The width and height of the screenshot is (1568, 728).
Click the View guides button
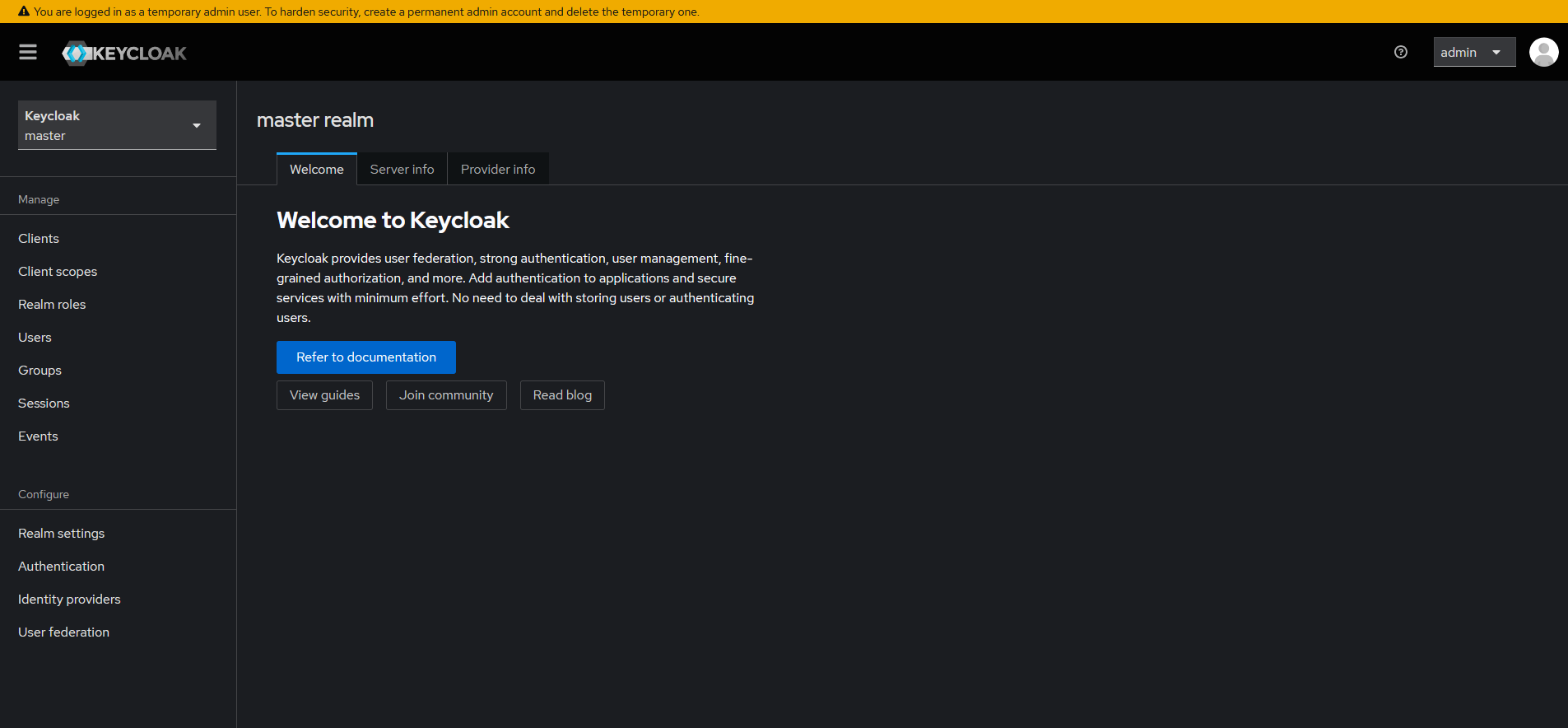coord(324,395)
